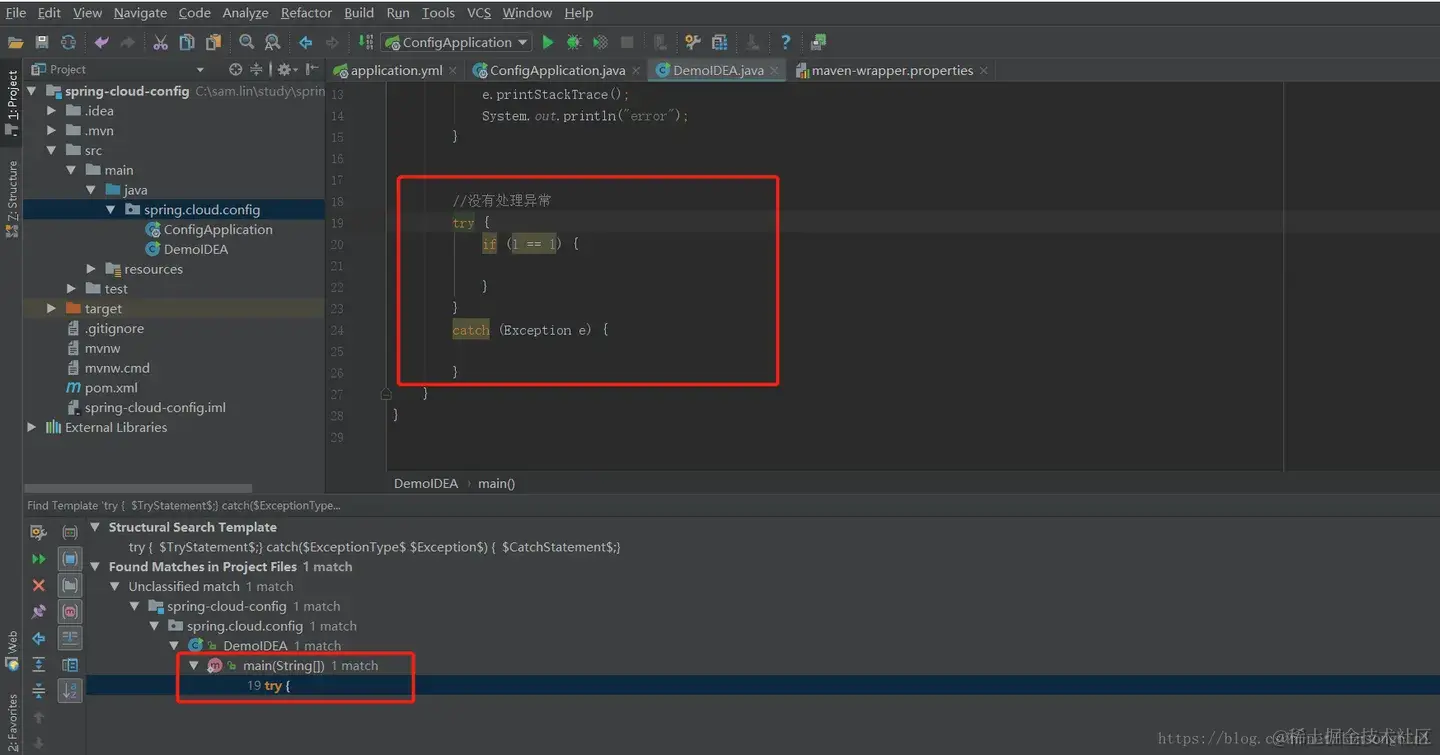Viewport: 1440px width, 755px height.
Task: Collapse main(String[]) match node
Action: tap(194, 665)
